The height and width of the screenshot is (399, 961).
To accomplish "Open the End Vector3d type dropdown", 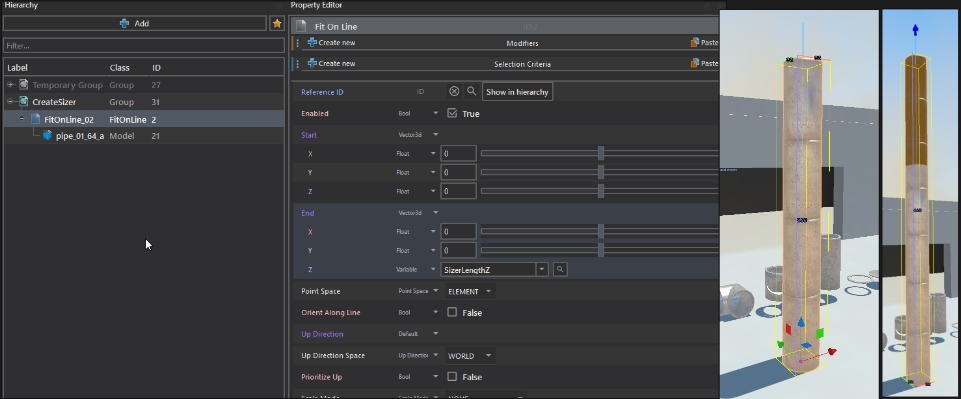I will pos(436,213).
